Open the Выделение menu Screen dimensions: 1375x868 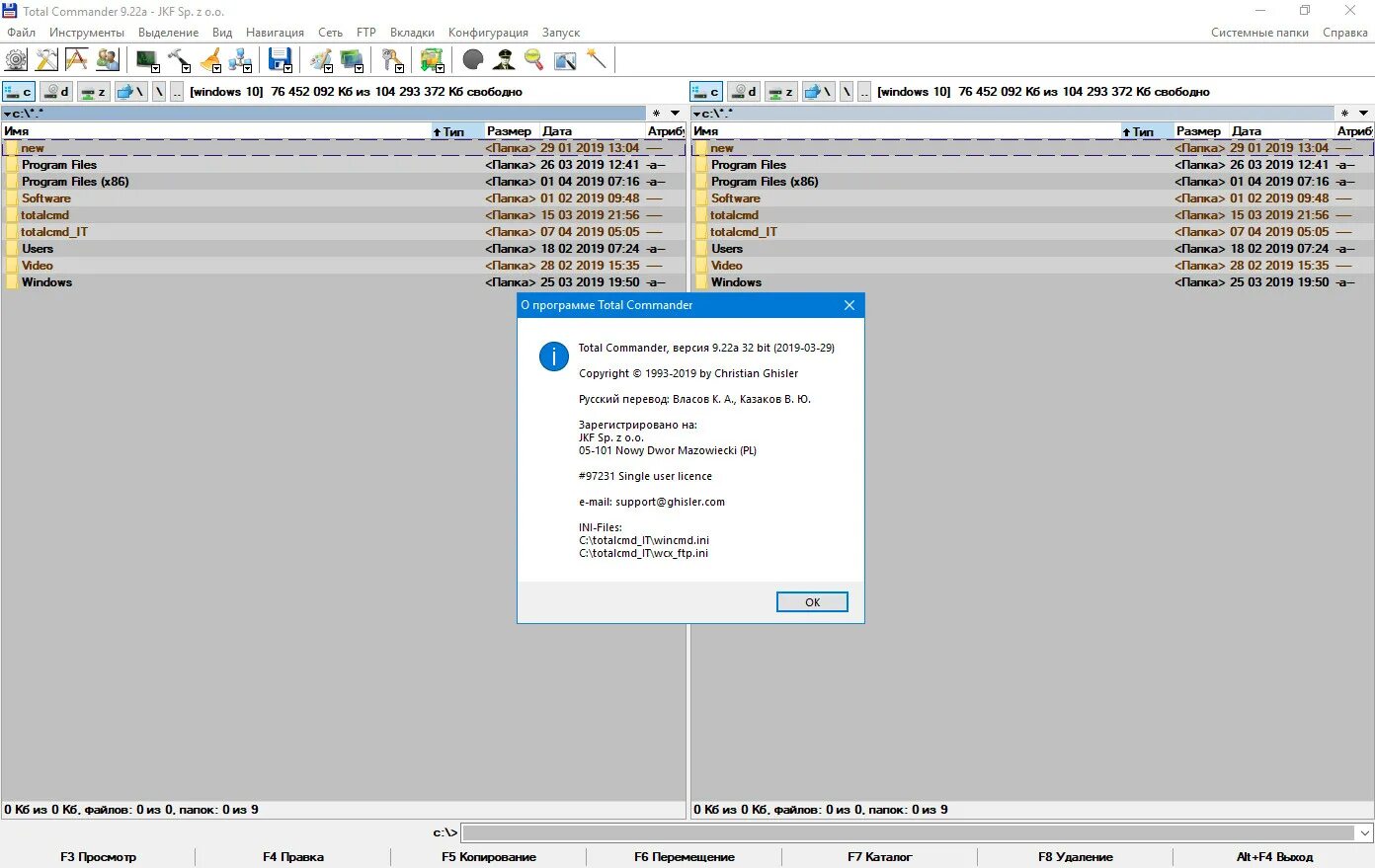coord(168,33)
